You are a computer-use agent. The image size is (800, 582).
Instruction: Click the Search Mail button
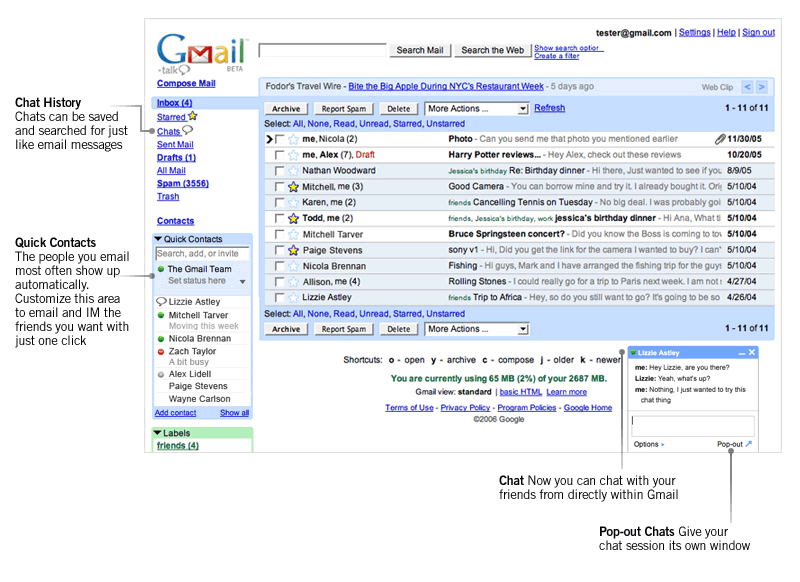[x=420, y=50]
